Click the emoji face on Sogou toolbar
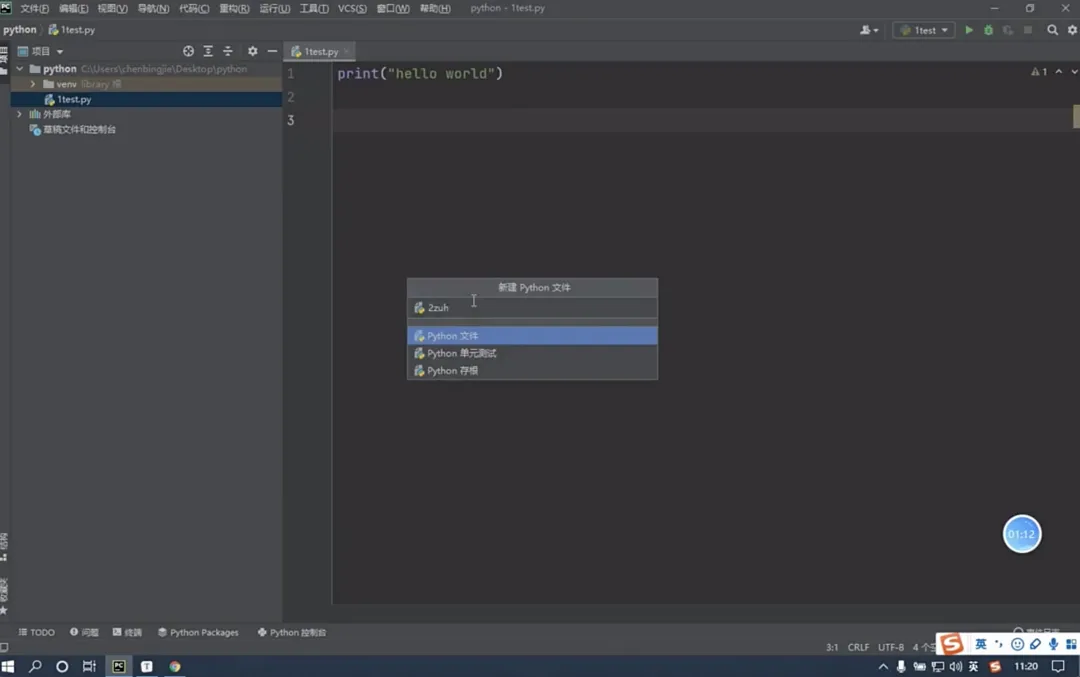 (1017, 645)
